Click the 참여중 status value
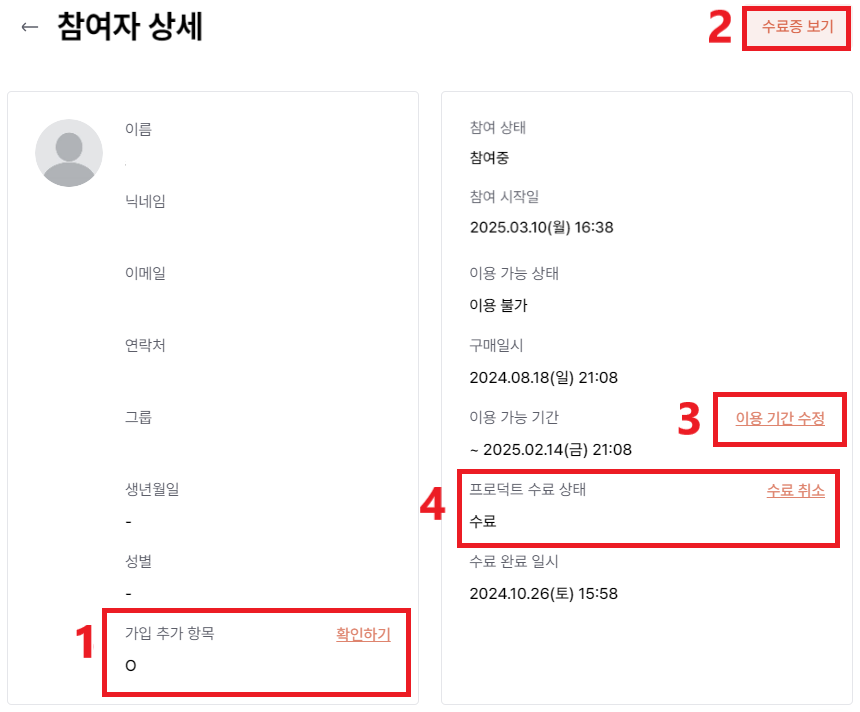Image resolution: width=860 pixels, height=712 pixels. [x=489, y=158]
